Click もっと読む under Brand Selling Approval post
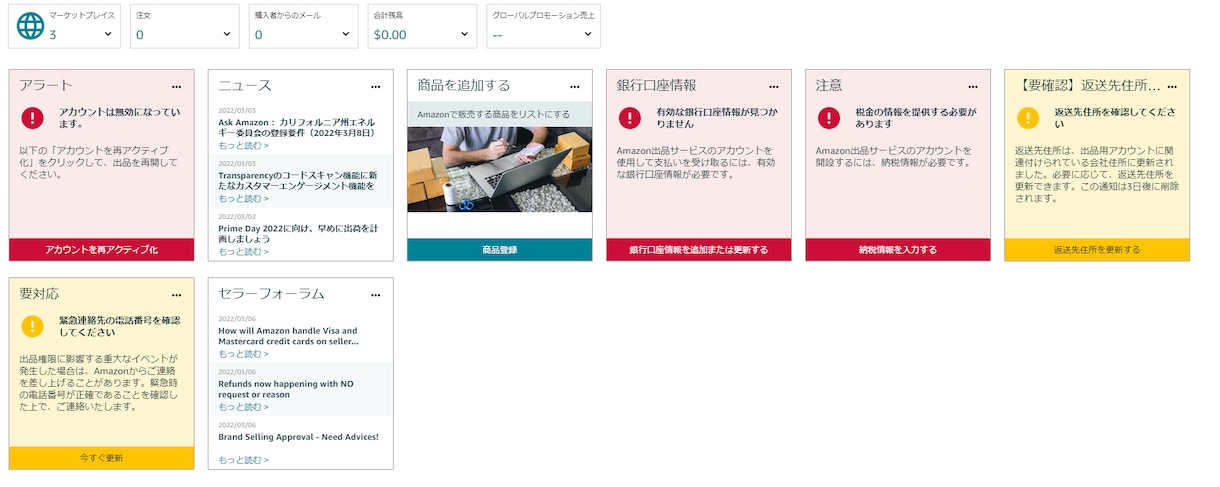 pyautogui.click(x=243, y=460)
